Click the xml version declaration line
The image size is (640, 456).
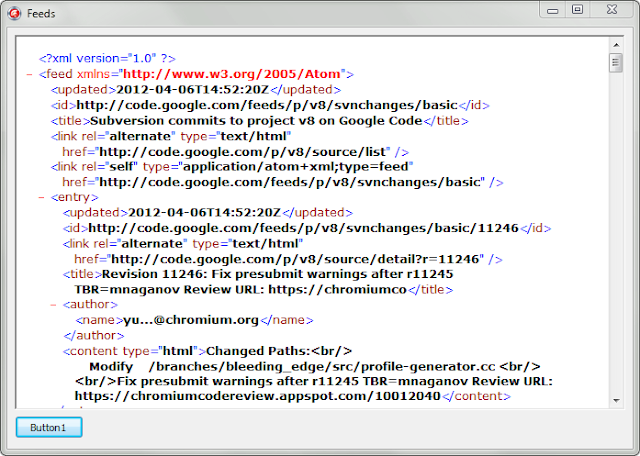point(107,58)
